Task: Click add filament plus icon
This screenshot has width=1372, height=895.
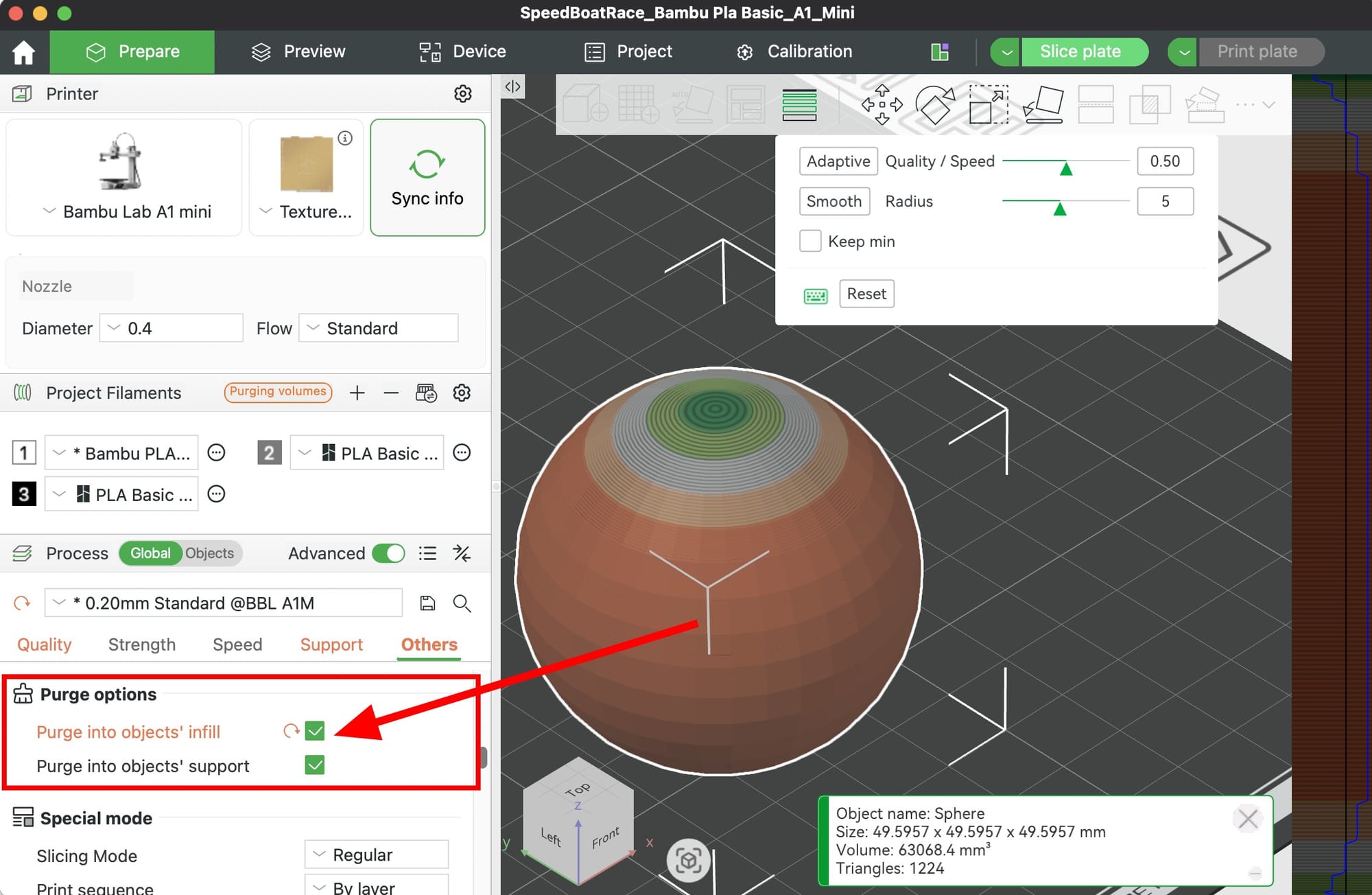Action: [x=357, y=393]
